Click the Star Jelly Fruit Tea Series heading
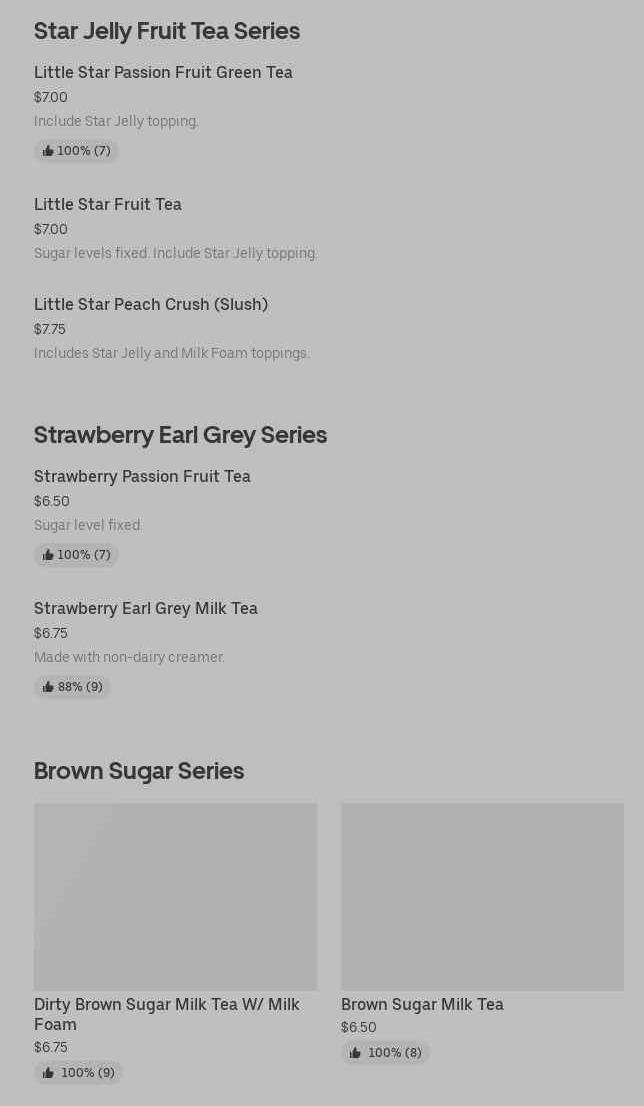 (x=167, y=31)
